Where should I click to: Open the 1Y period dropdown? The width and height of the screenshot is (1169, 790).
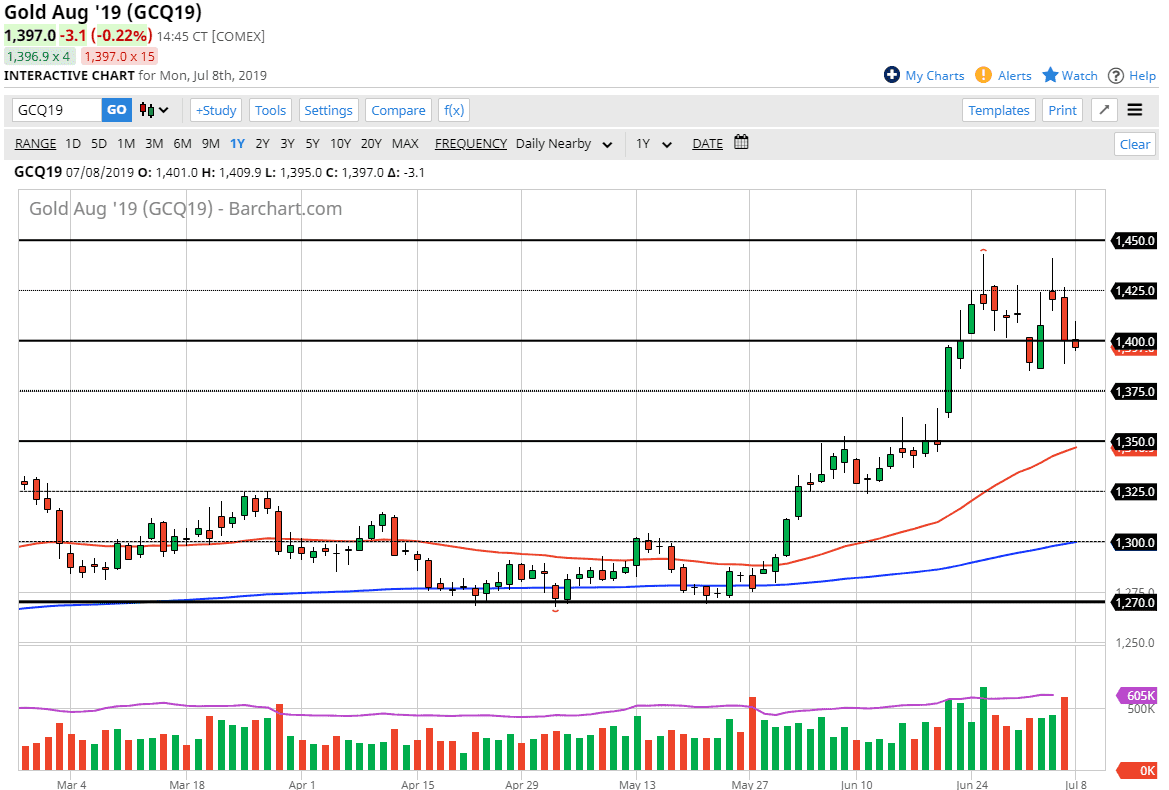point(654,143)
